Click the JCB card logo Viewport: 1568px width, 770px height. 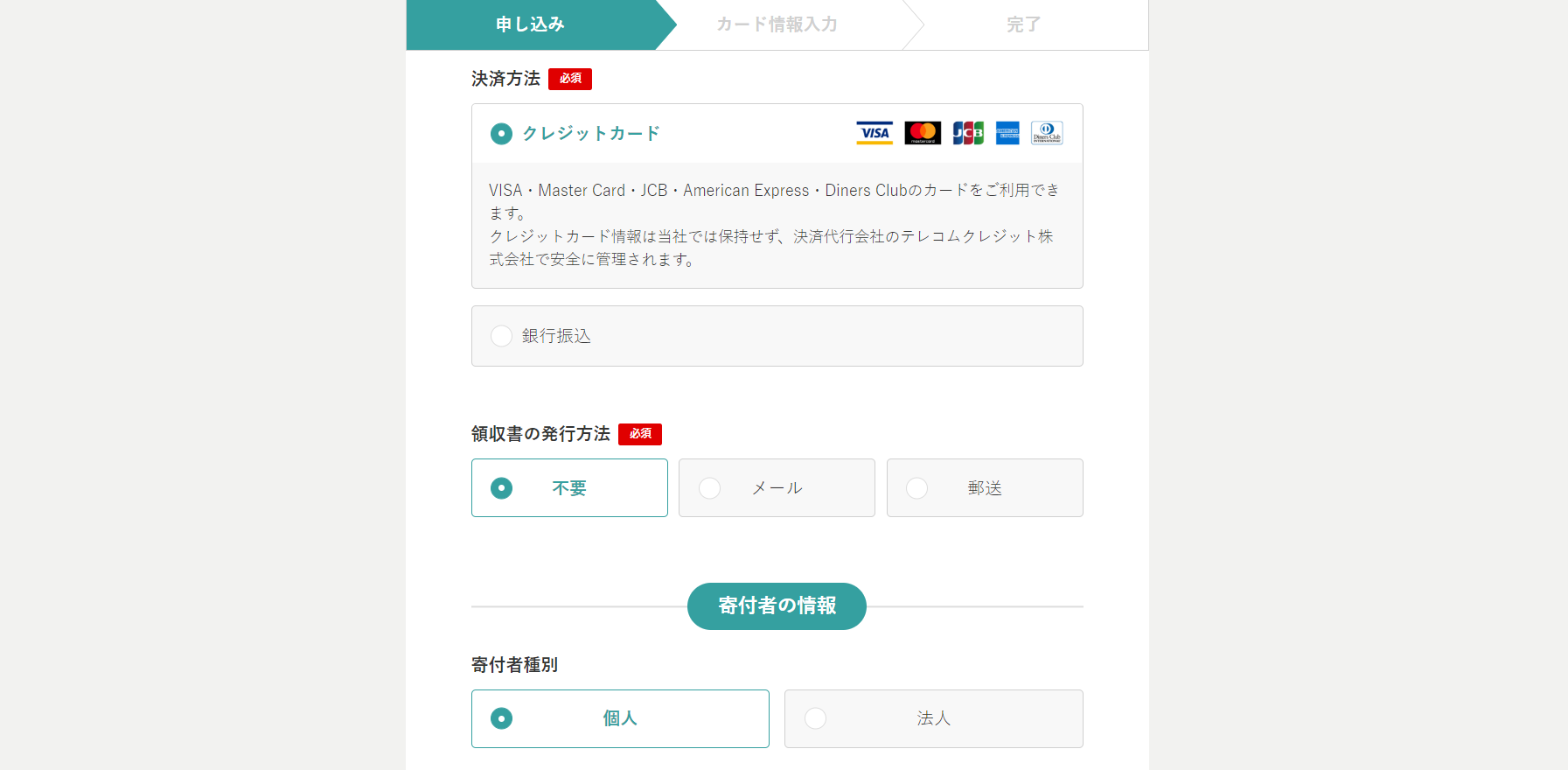point(968,133)
